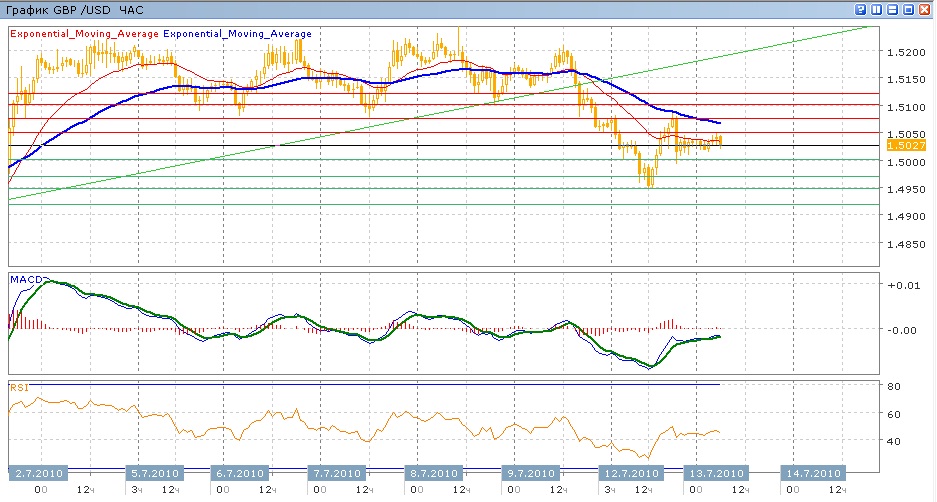Select the red Exponential_Moving_Average legend label
This screenshot has height=502, width=937.
[84, 33]
